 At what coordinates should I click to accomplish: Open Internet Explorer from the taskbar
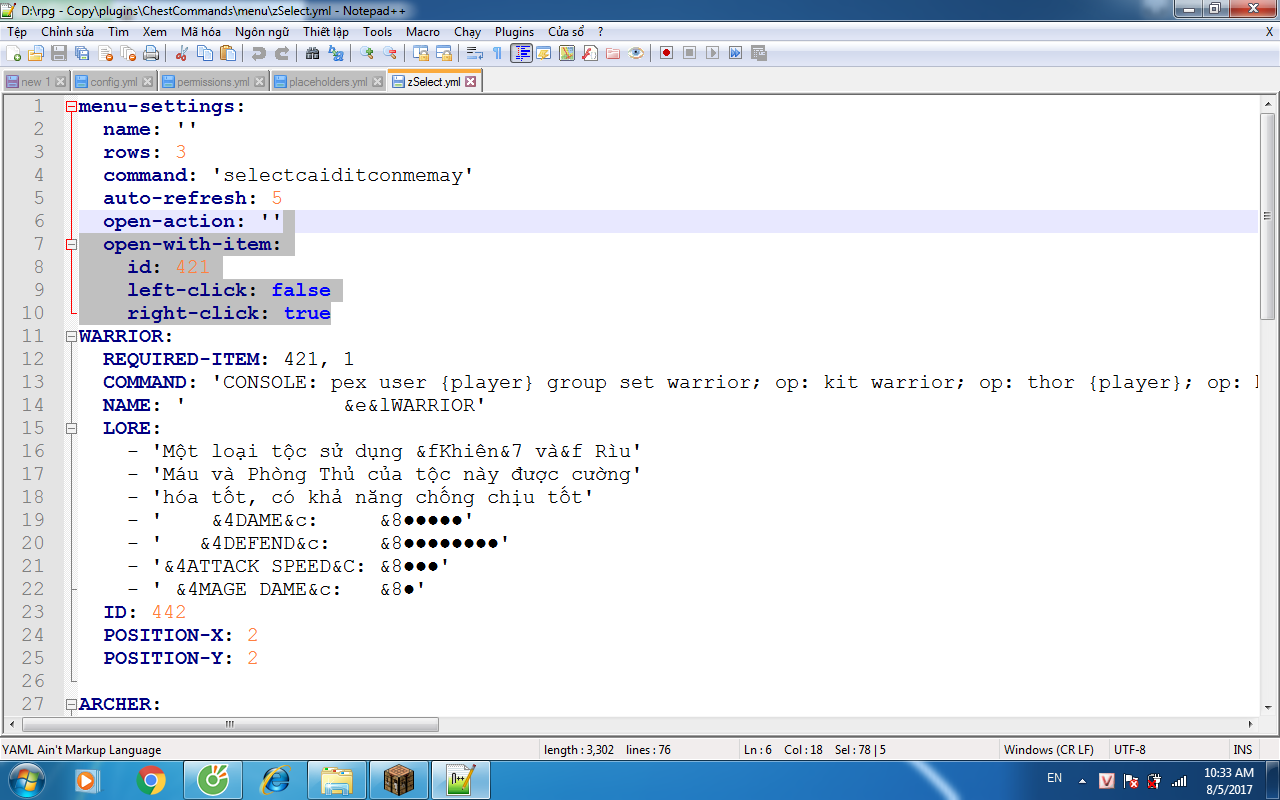click(275, 780)
